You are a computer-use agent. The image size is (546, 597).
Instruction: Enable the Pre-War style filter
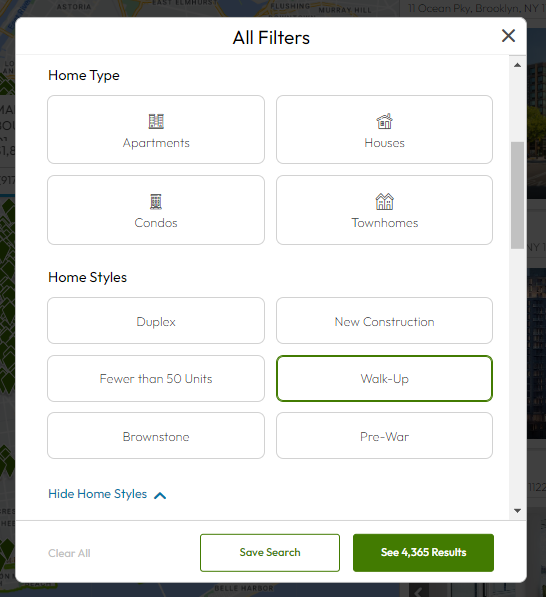pos(384,436)
